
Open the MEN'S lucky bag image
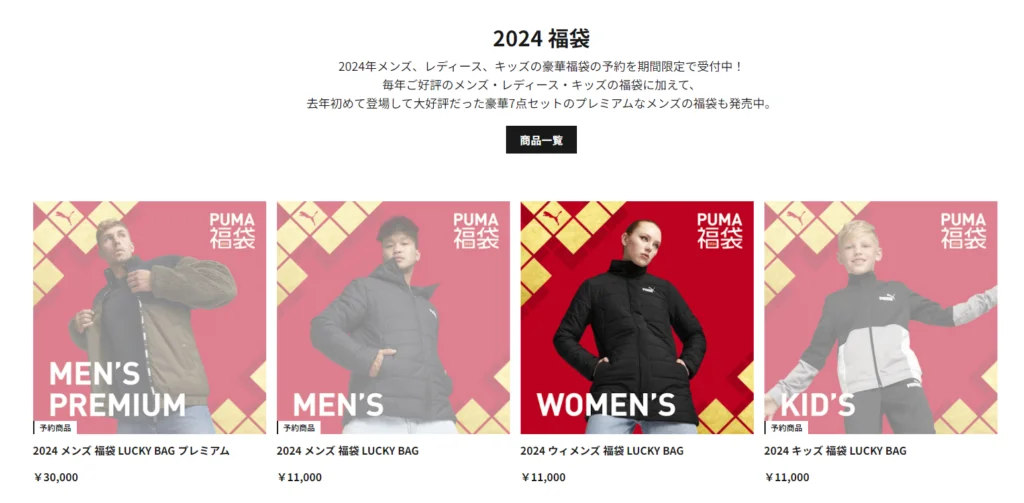(x=393, y=317)
